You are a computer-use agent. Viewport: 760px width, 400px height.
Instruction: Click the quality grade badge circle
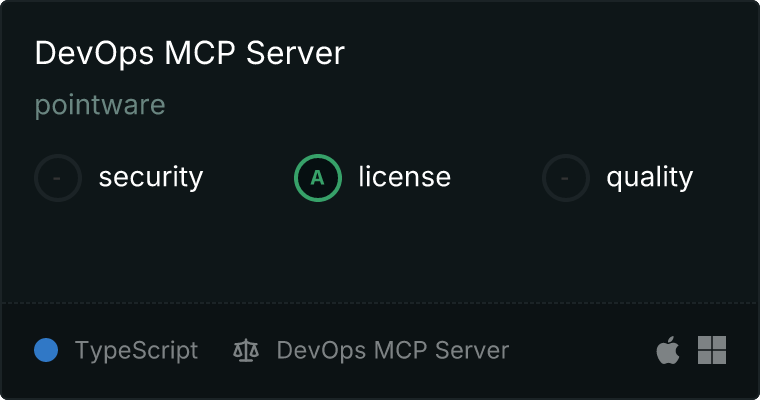[566, 178]
